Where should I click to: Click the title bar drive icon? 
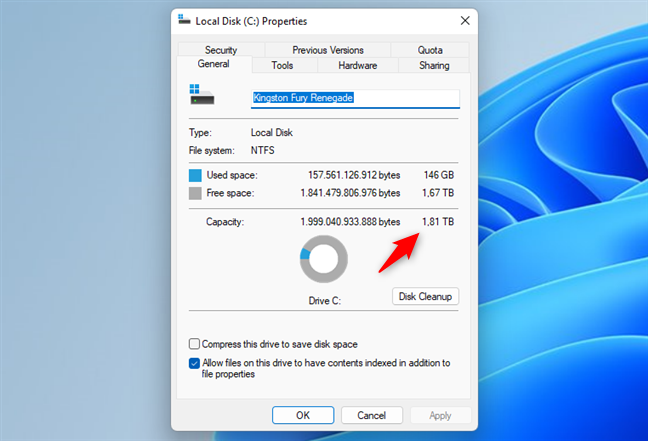(184, 19)
